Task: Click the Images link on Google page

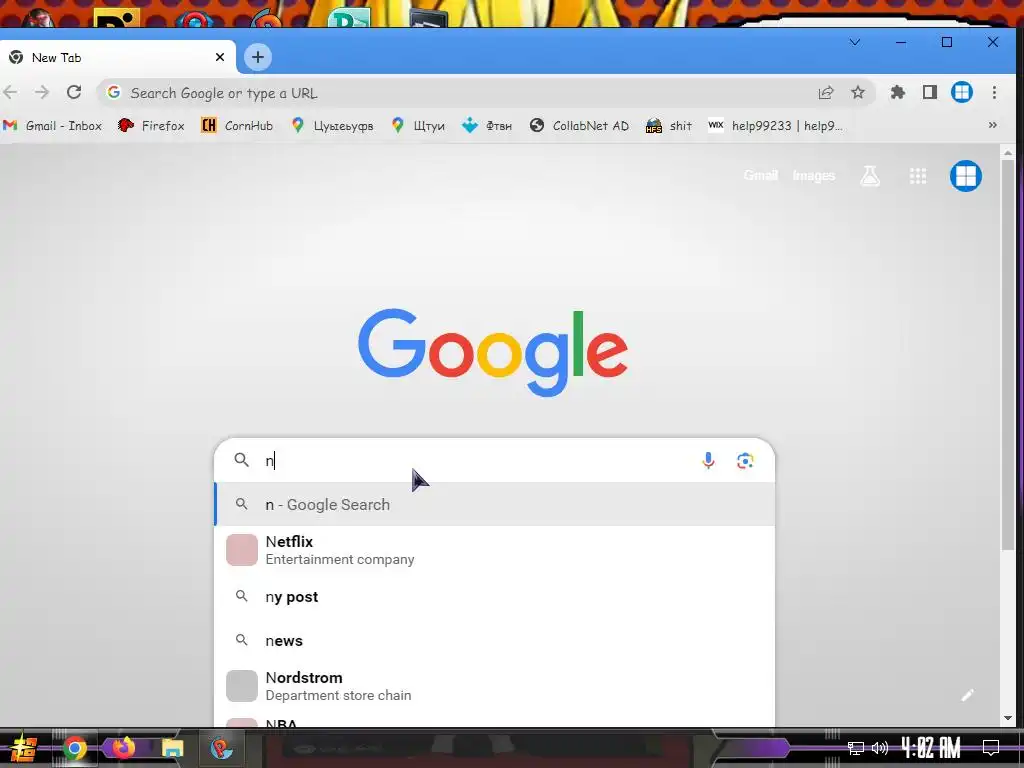Action: pos(814,175)
